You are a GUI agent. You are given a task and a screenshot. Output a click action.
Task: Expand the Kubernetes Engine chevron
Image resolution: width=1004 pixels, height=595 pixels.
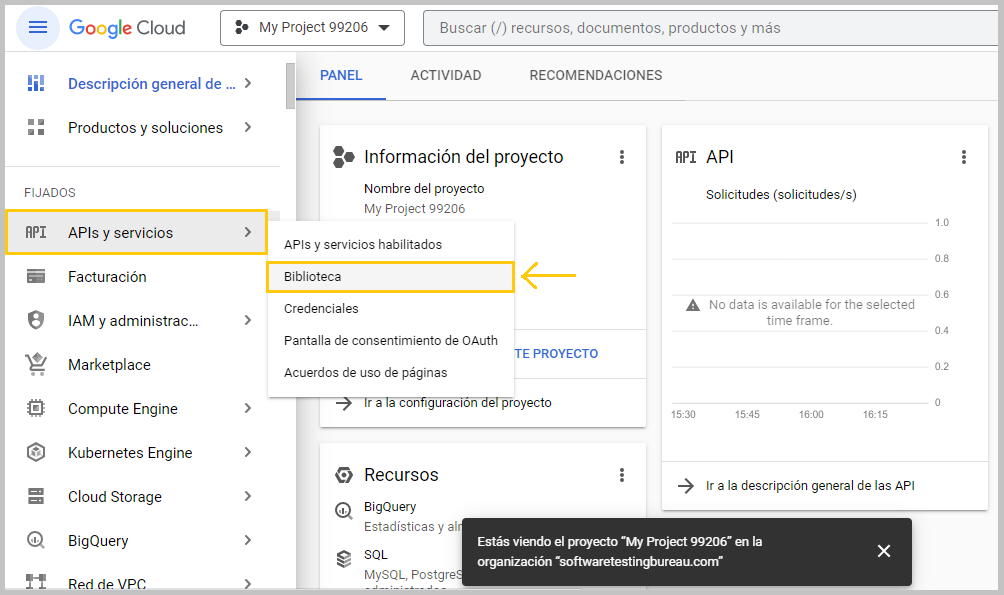pyautogui.click(x=248, y=452)
